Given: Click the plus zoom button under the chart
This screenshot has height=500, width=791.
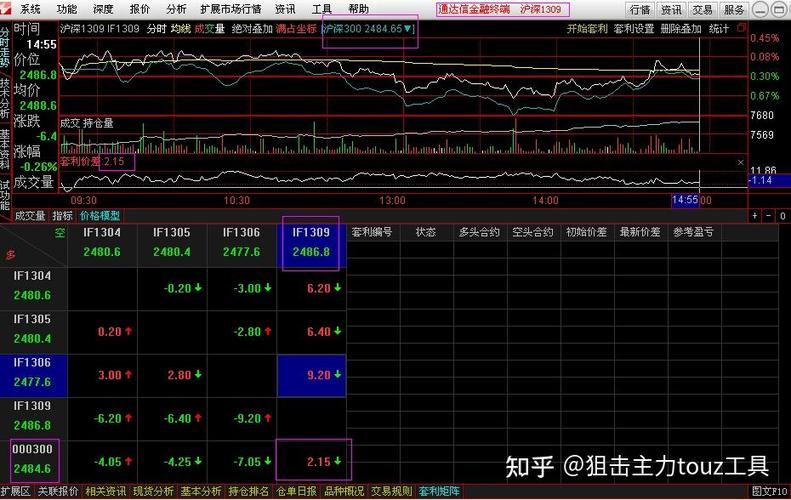Looking at the screenshot, I should [755, 216].
